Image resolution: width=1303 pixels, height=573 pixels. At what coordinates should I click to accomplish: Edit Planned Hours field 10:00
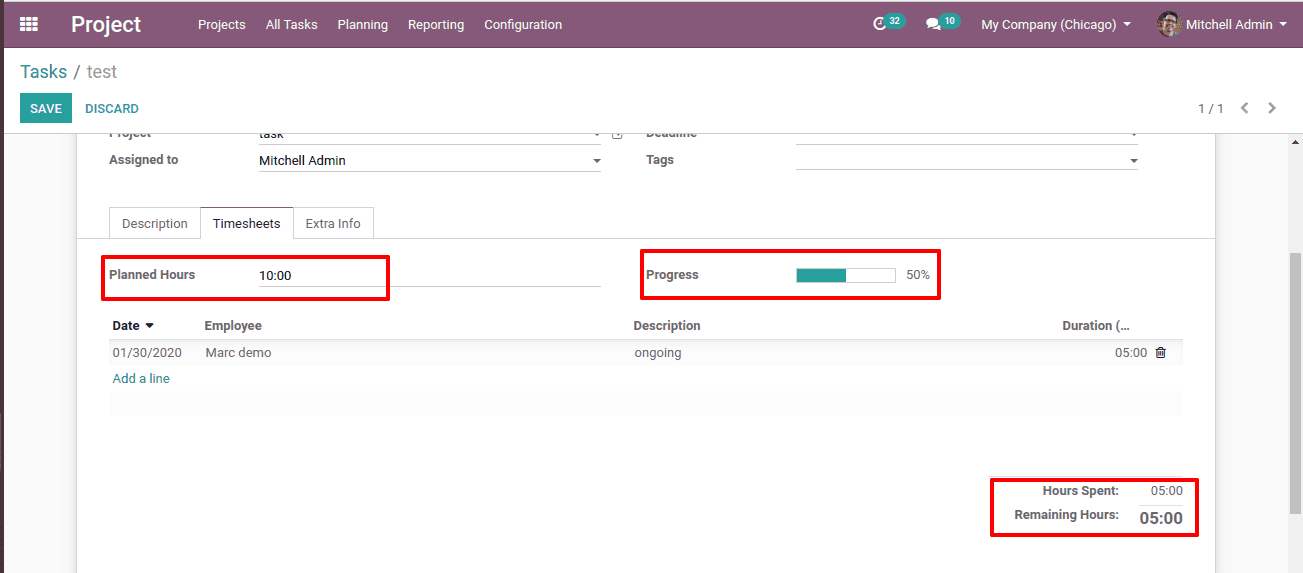430,275
